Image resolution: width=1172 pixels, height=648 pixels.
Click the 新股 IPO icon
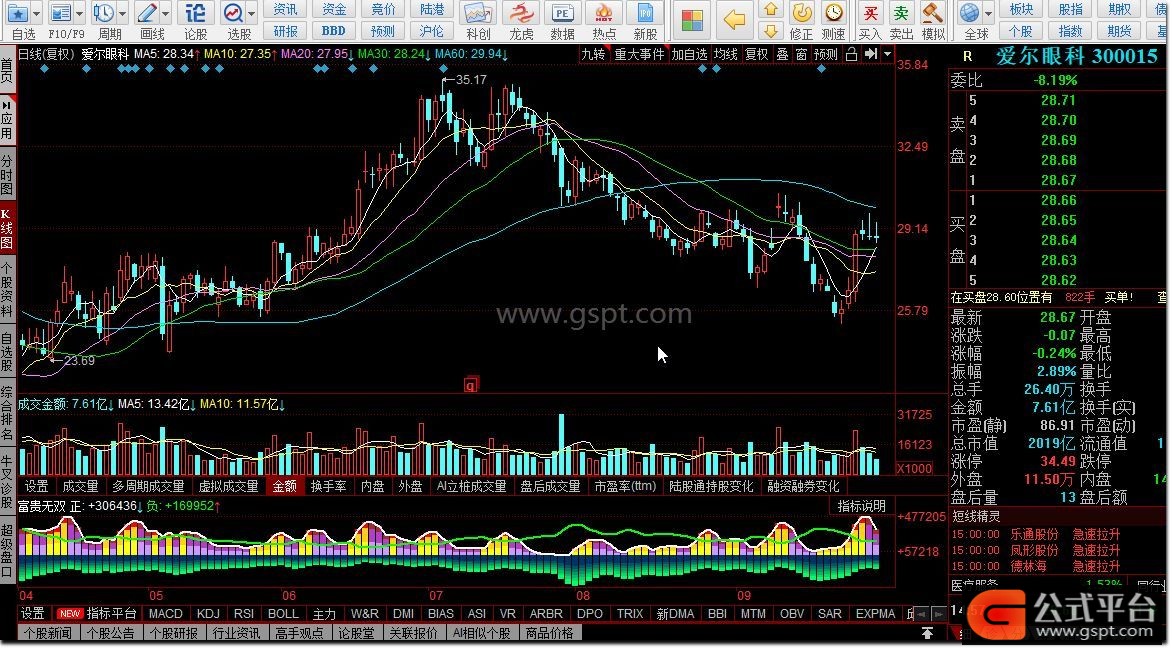coord(645,13)
